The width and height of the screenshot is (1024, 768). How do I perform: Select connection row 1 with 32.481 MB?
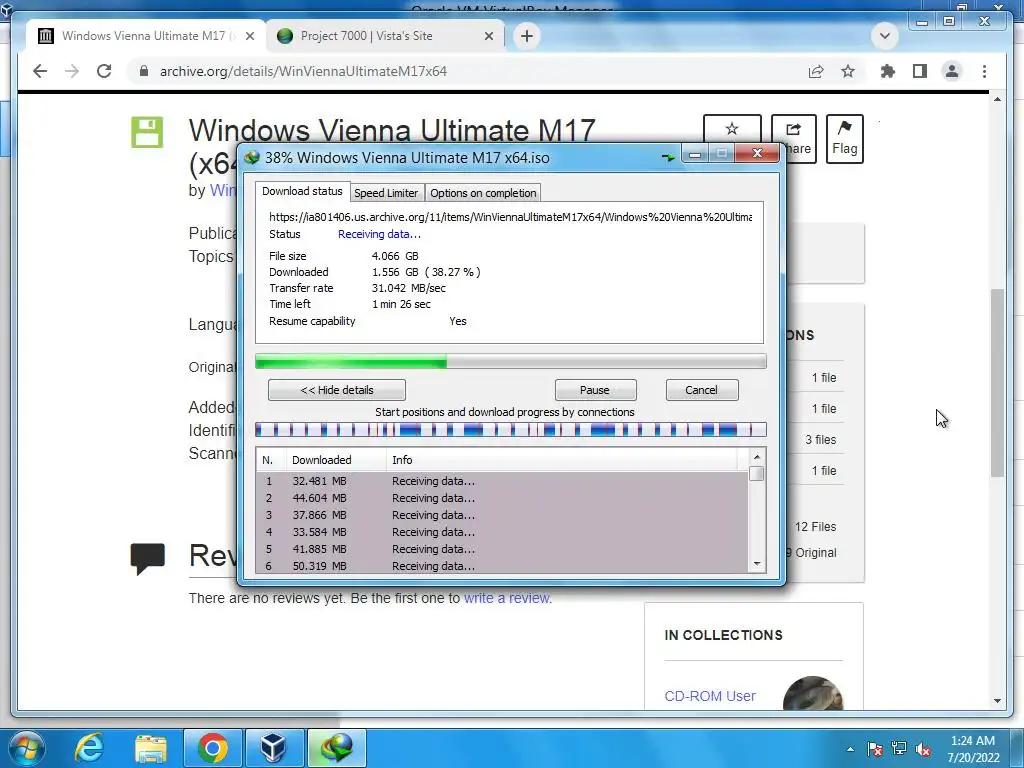[x=502, y=481]
